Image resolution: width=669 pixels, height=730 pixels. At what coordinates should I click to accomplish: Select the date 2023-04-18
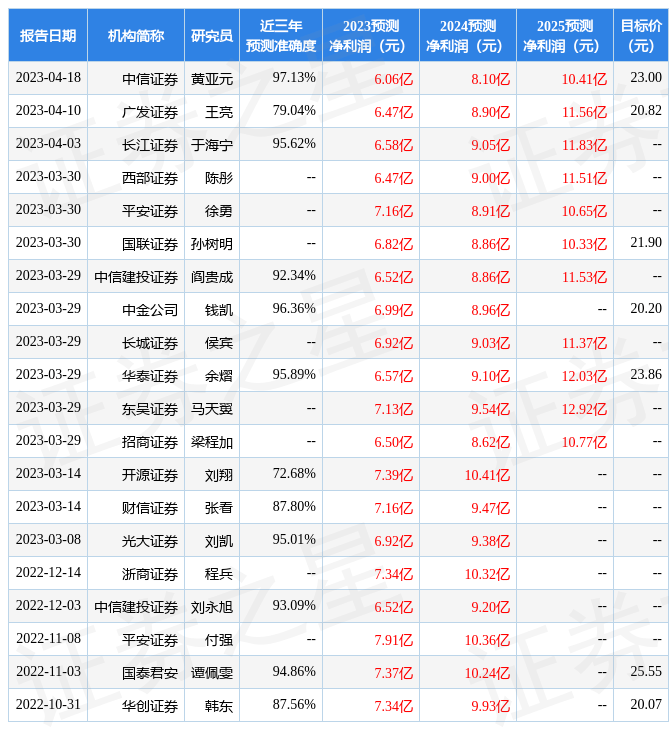pos(48,78)
